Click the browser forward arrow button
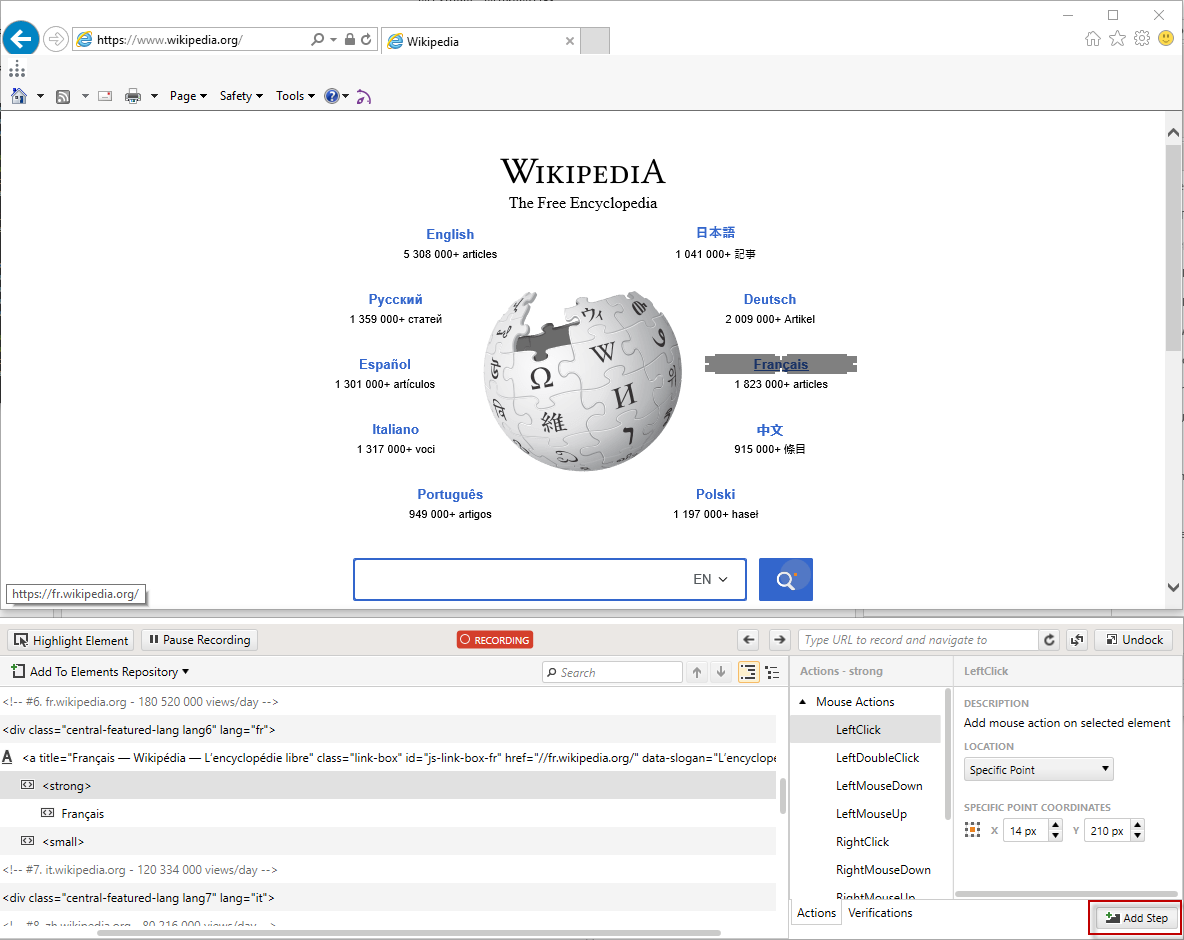 click(x=56, y=39)
